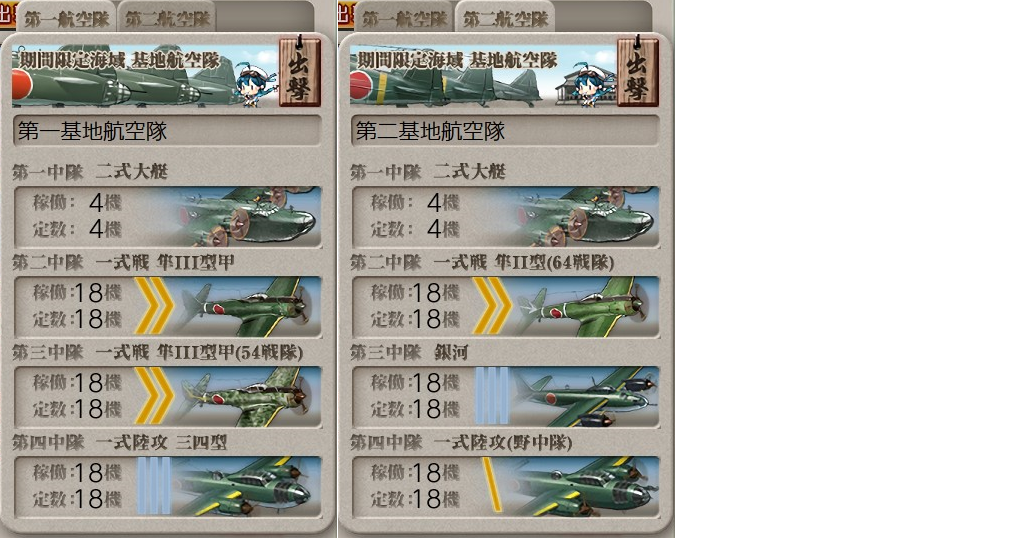
Task: Select the 二式大艇 flying boat in second air base
Action: [505, 217]
